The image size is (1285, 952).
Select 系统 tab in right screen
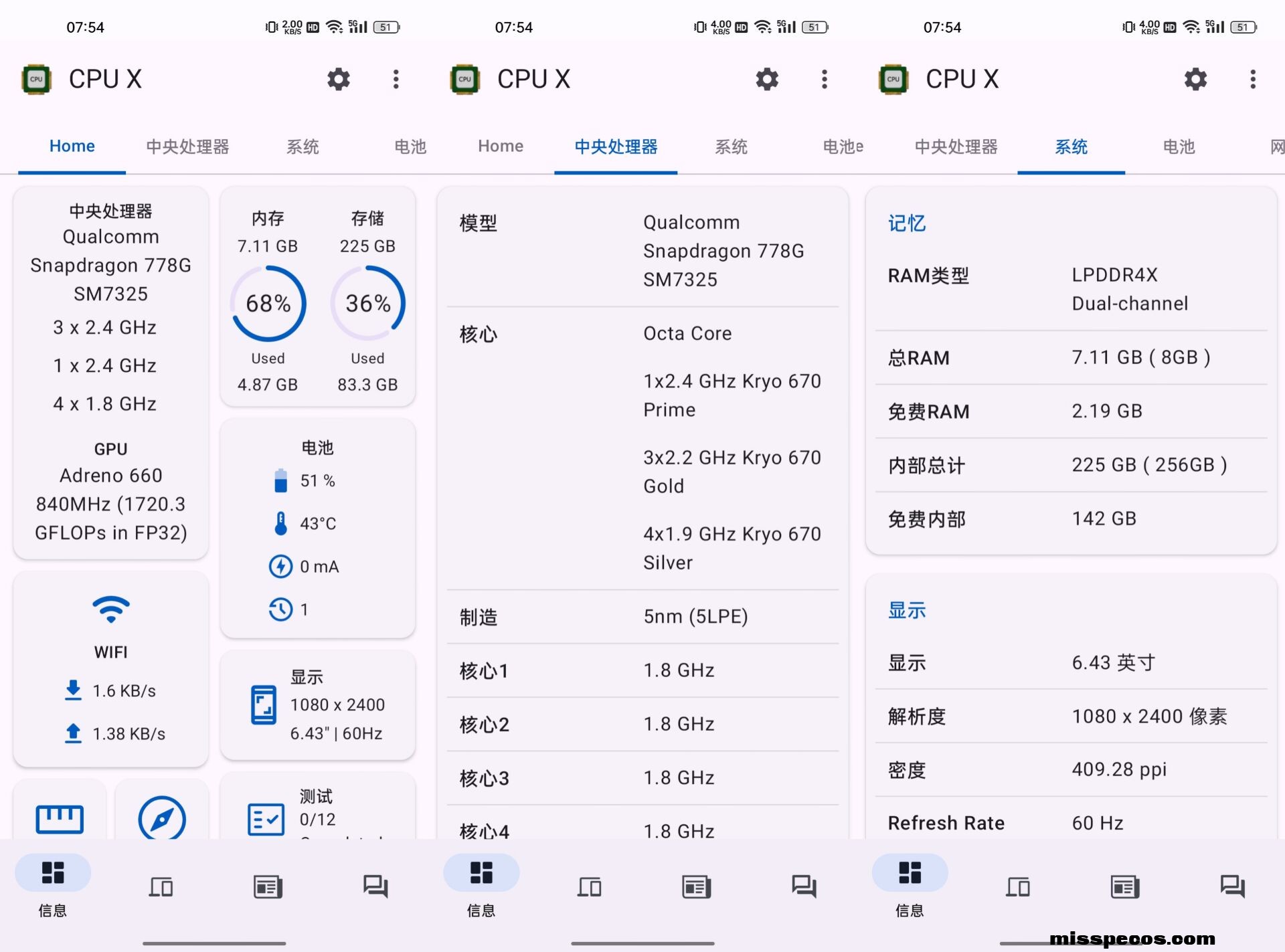click(x=1071, y=147)
